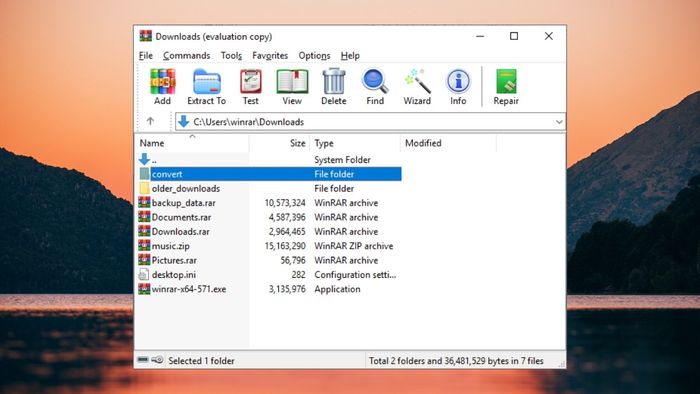Screen dimensions: 700x394
Task: Click the desktop.ini file icon
Action: 144,274
